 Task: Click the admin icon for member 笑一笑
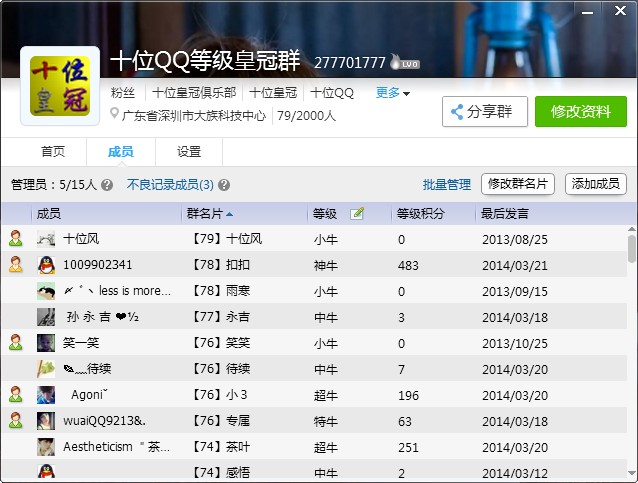tap(16, 343)
